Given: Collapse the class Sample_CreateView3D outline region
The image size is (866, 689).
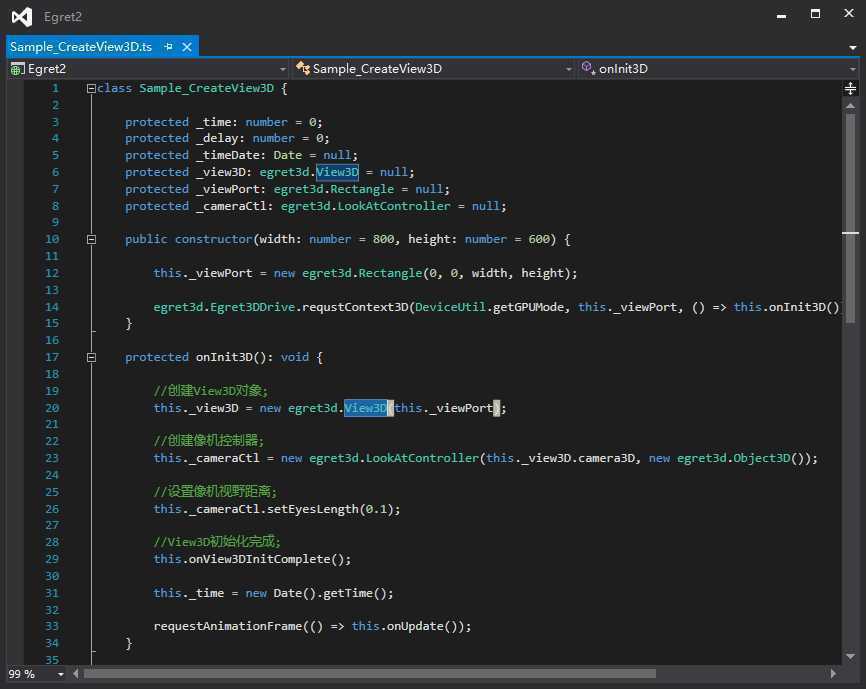Looking at the screenshot, I should 91,88.
